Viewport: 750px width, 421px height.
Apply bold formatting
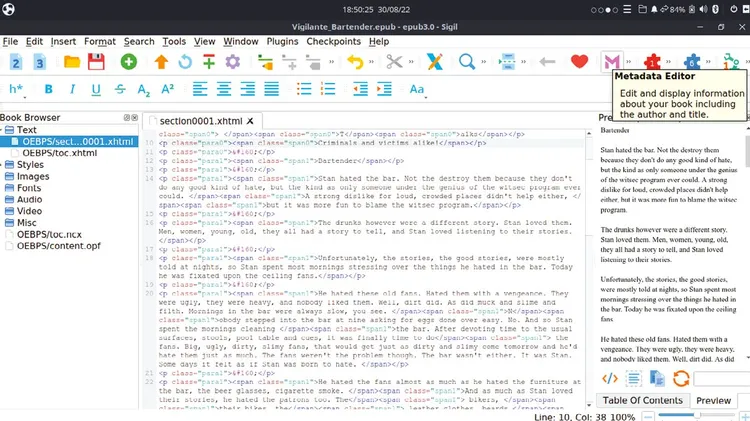[48, 89]
